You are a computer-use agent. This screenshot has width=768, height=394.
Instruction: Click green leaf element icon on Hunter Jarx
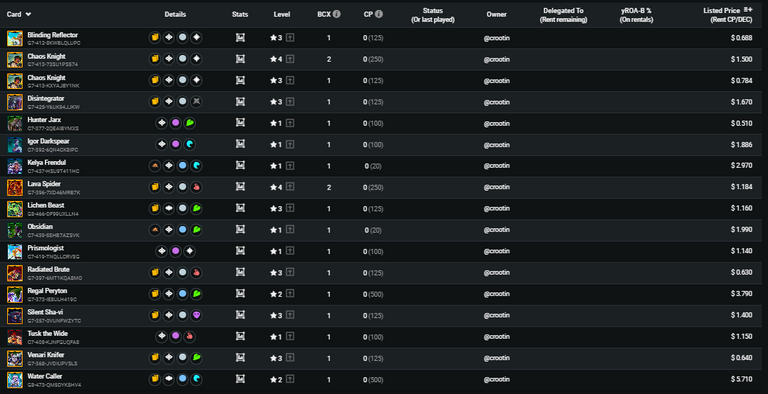[190, 123]
